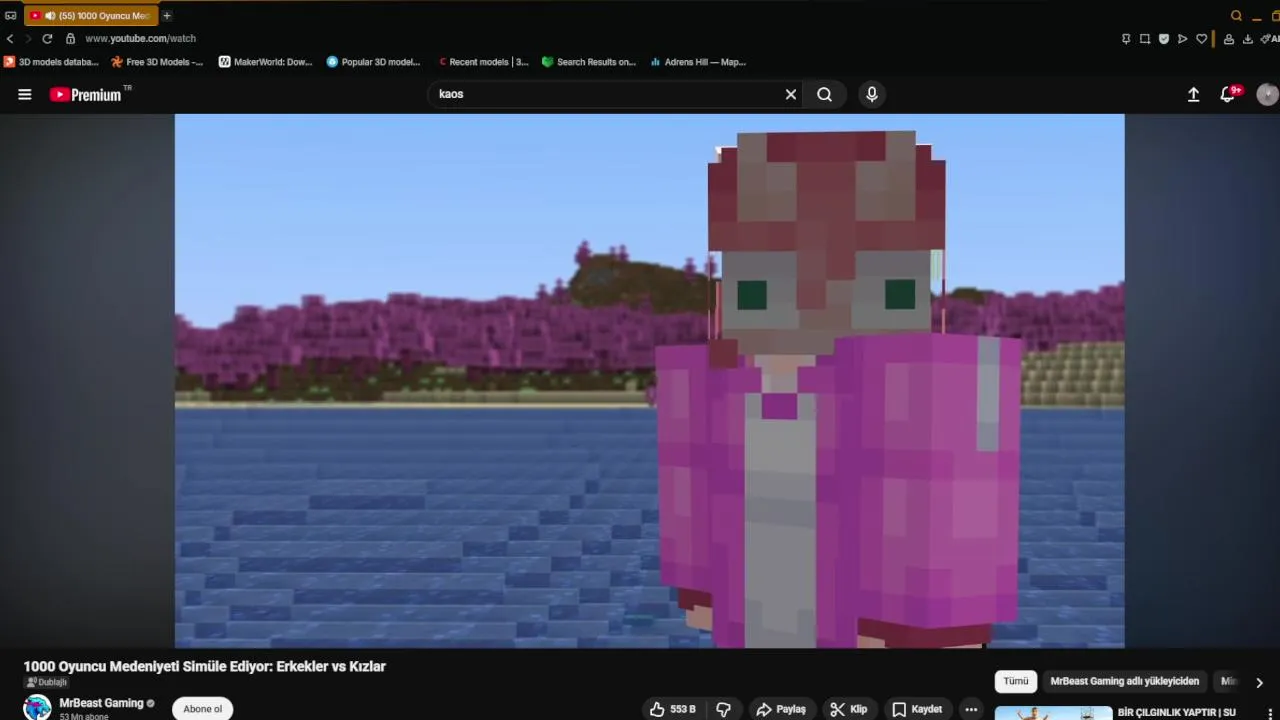
Task: Click the Paylaş share button
Action: point(781,709)
